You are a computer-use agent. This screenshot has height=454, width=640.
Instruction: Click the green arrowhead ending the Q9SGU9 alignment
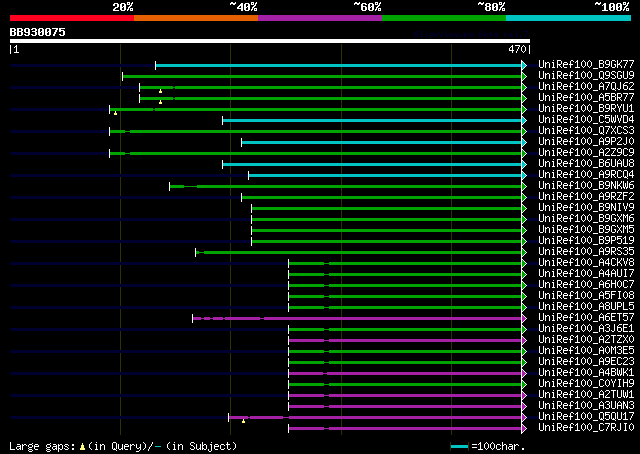[524, 76]
